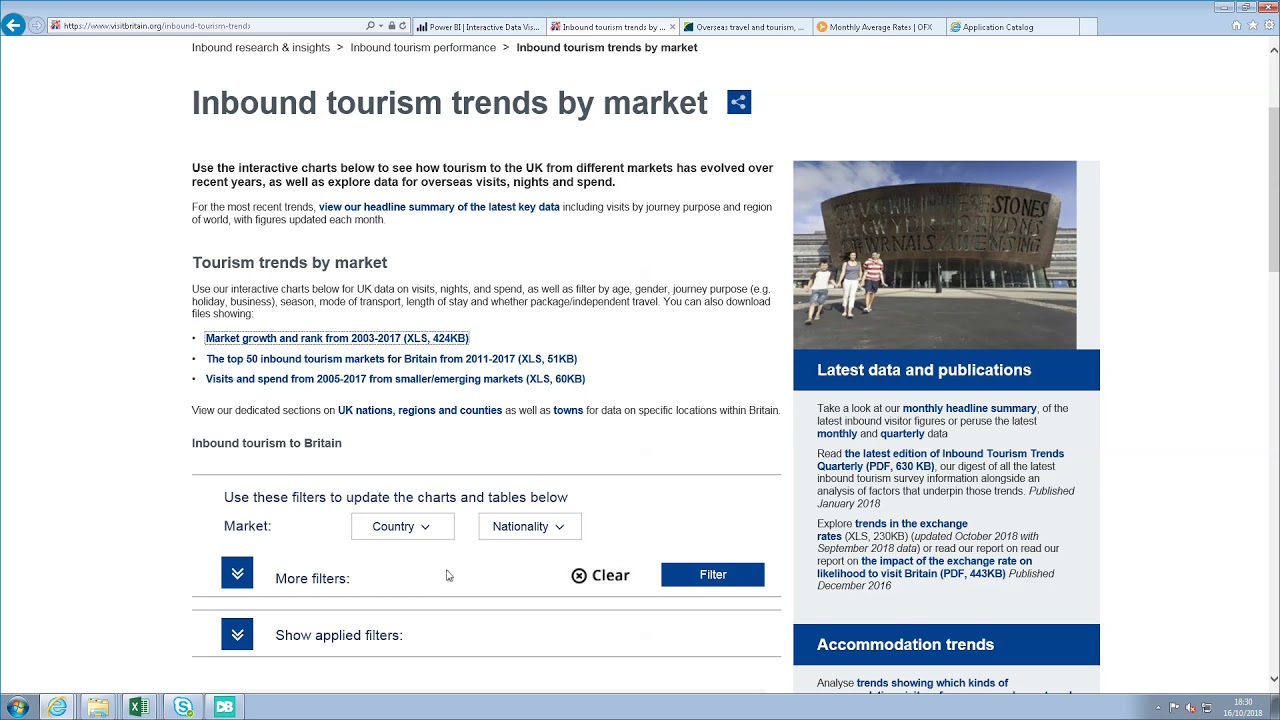Open Excel from the taskbar
Image resolution: width=1280 pixels, height=720 pixels.
(139, 707)
